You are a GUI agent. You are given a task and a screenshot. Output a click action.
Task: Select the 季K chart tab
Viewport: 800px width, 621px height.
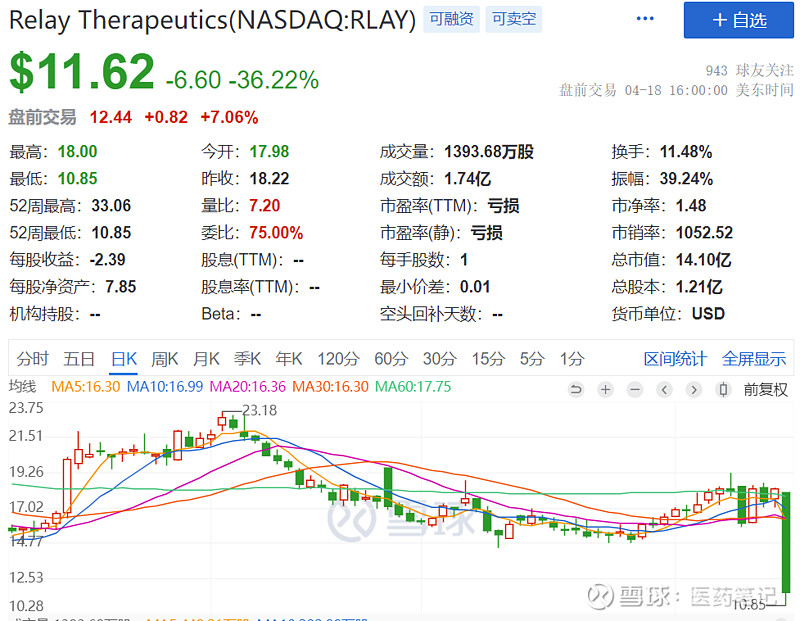coord(247,359)
